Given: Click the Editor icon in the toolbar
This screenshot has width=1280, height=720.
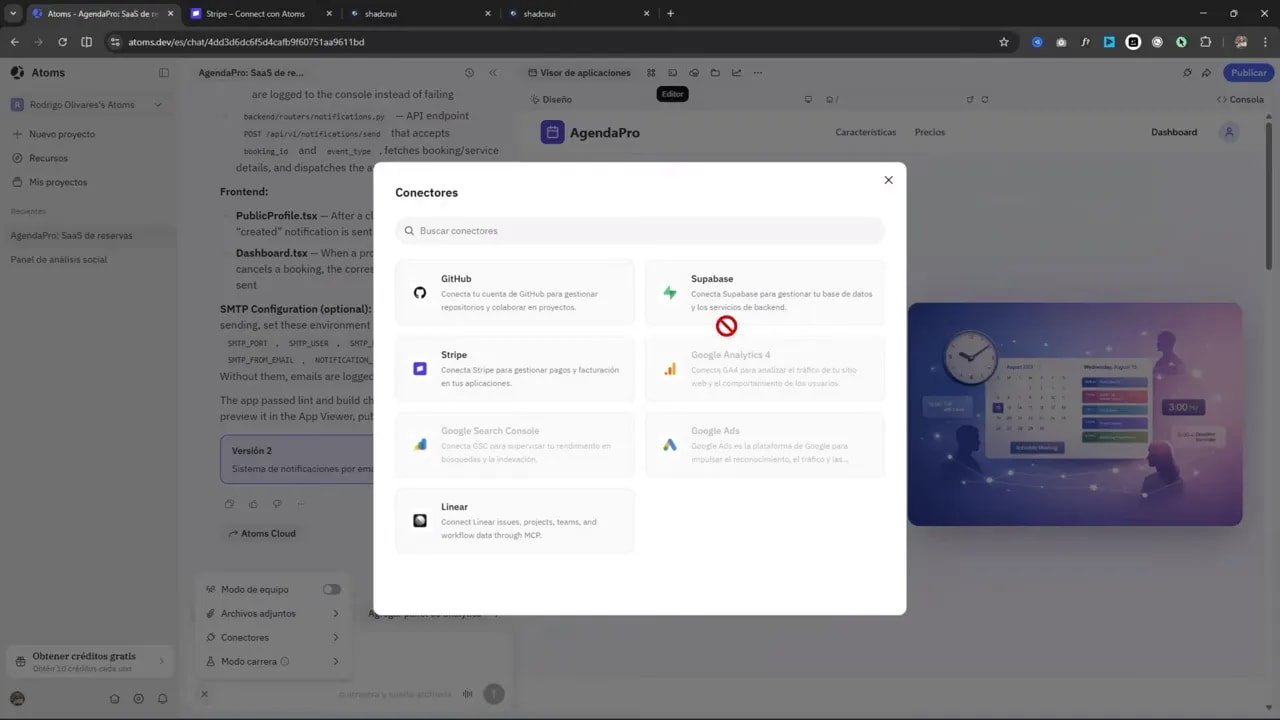Looking at the screenshot, I should 672,73.
